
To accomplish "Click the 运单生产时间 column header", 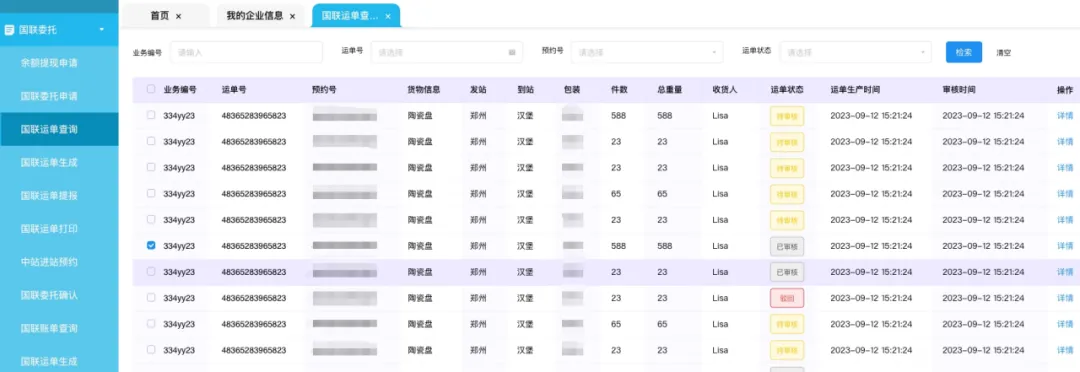I will pos(855,90).
